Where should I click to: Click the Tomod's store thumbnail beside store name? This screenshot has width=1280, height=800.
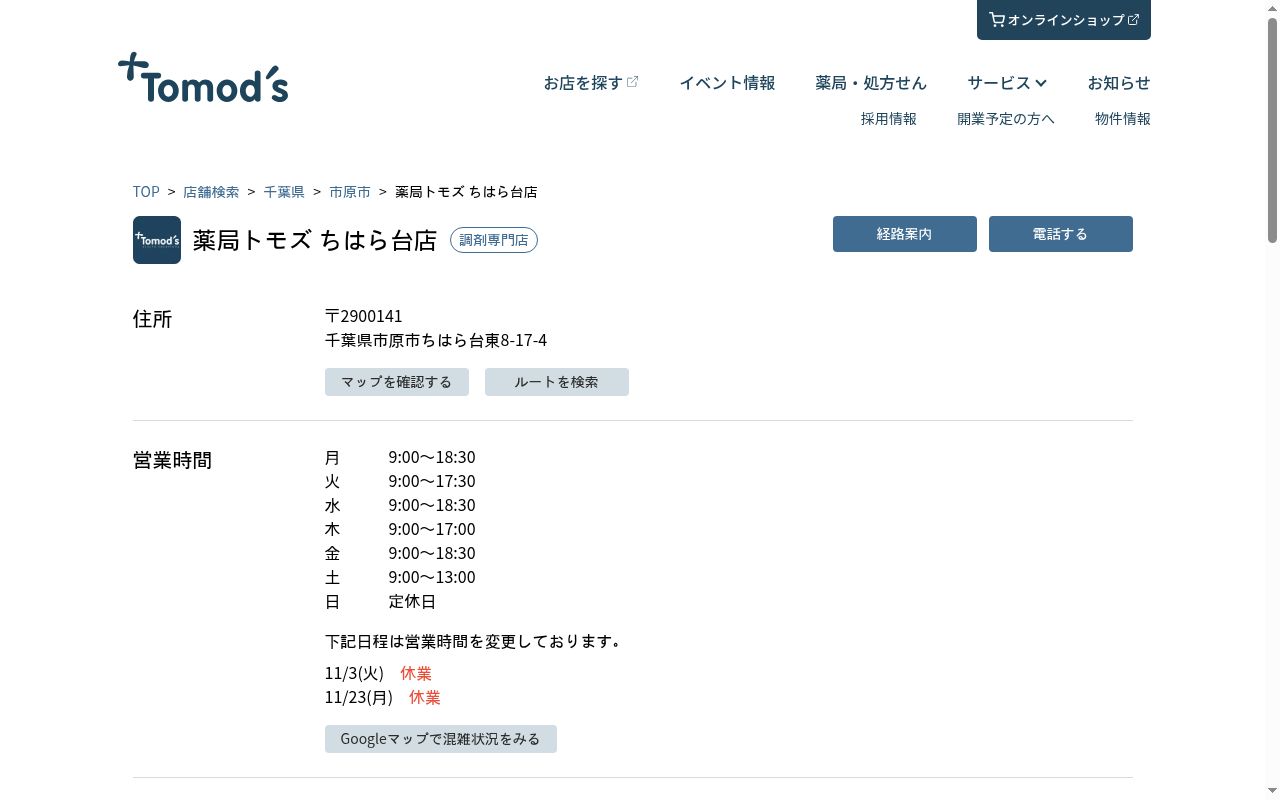pos(157,240)
